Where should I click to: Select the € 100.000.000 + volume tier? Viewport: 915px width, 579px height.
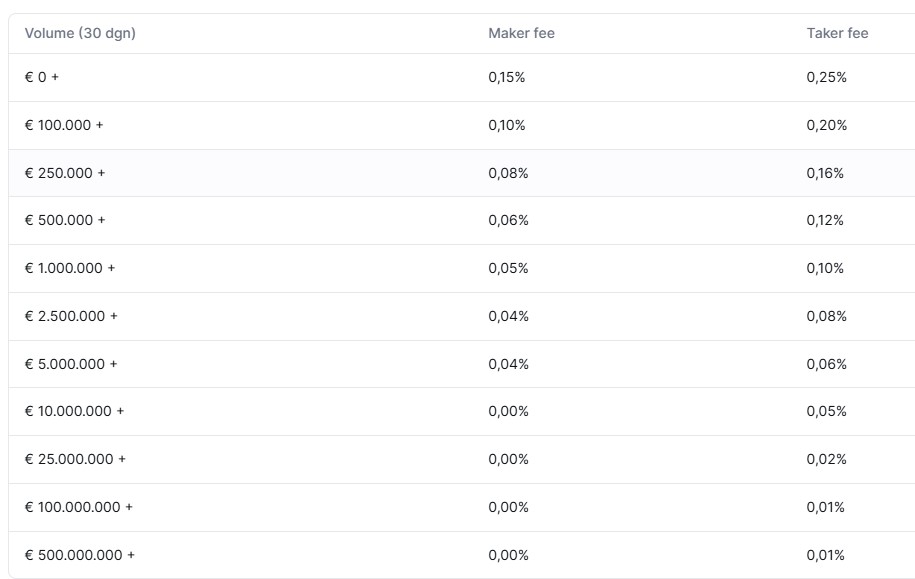[79, 507]
